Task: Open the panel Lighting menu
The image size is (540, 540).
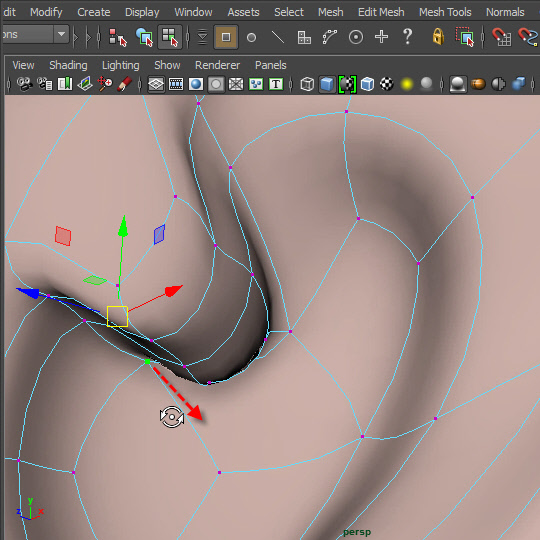Action: tap(121, 65)
